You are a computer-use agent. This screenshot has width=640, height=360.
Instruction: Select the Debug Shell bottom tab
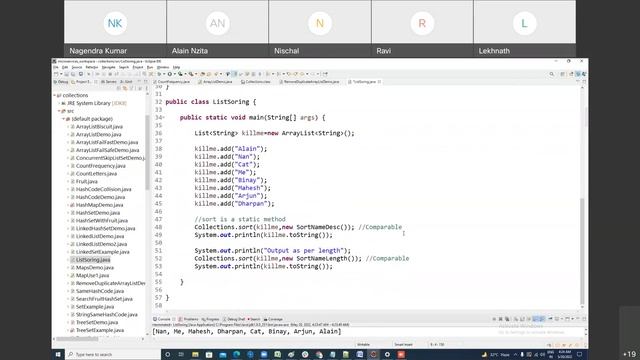234,319
